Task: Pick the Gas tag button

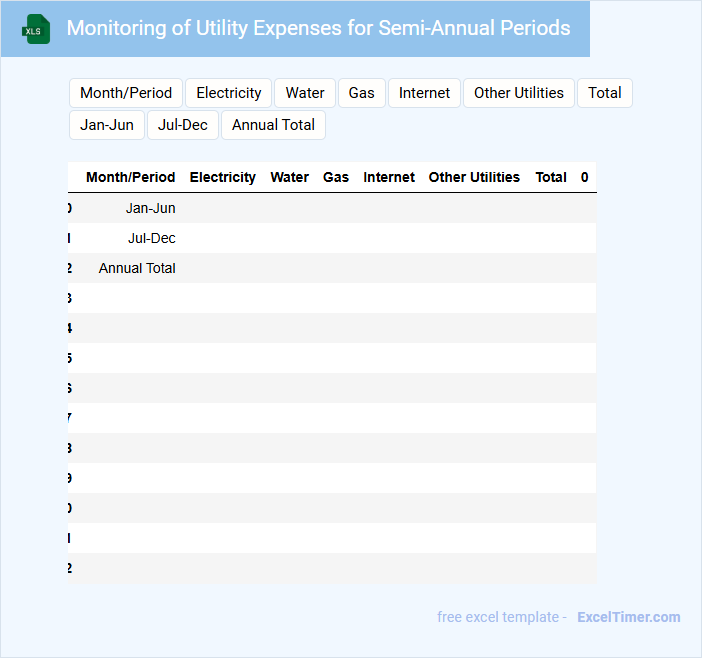Action: 361,93
